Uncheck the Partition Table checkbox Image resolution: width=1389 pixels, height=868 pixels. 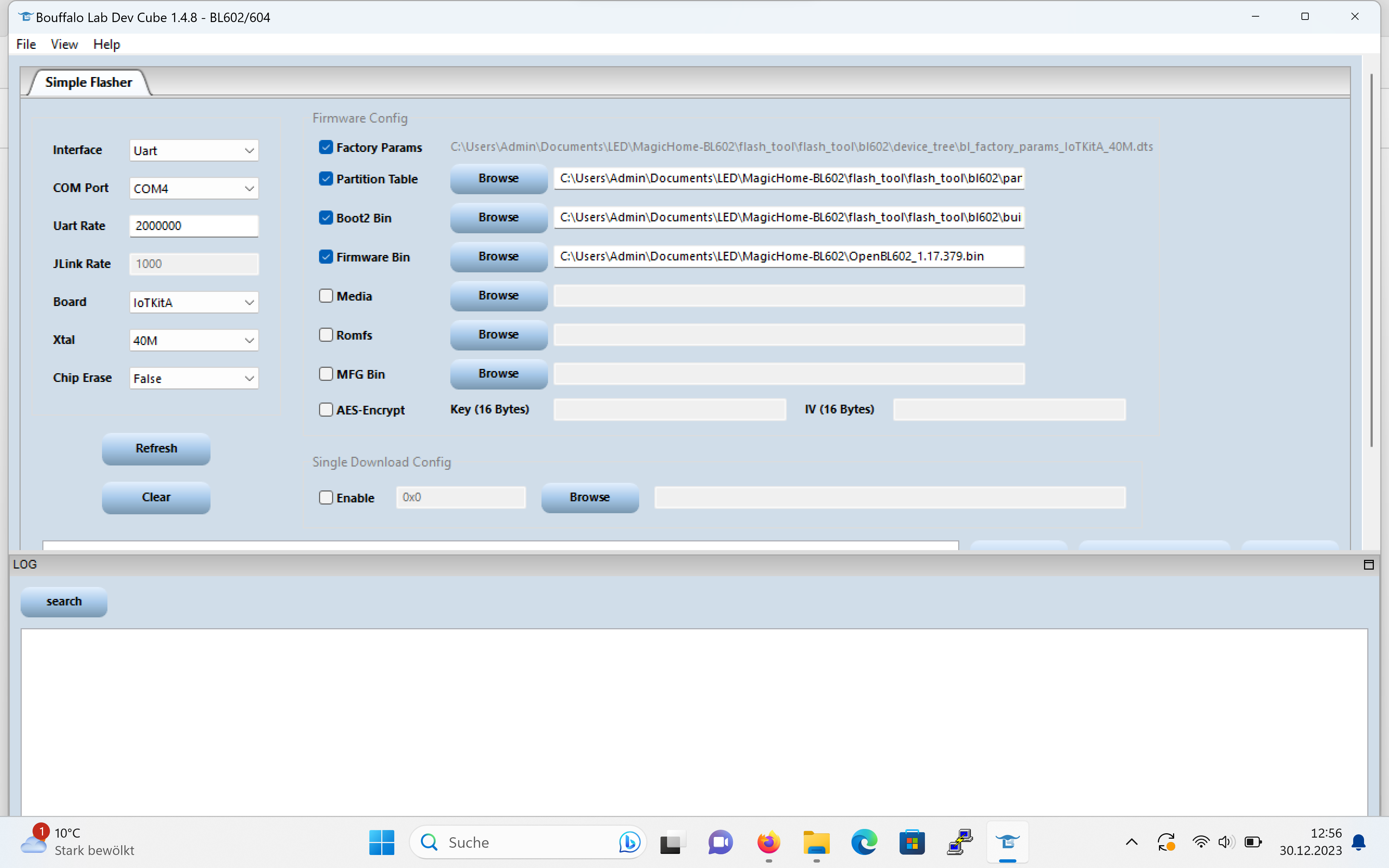(326, 179)
